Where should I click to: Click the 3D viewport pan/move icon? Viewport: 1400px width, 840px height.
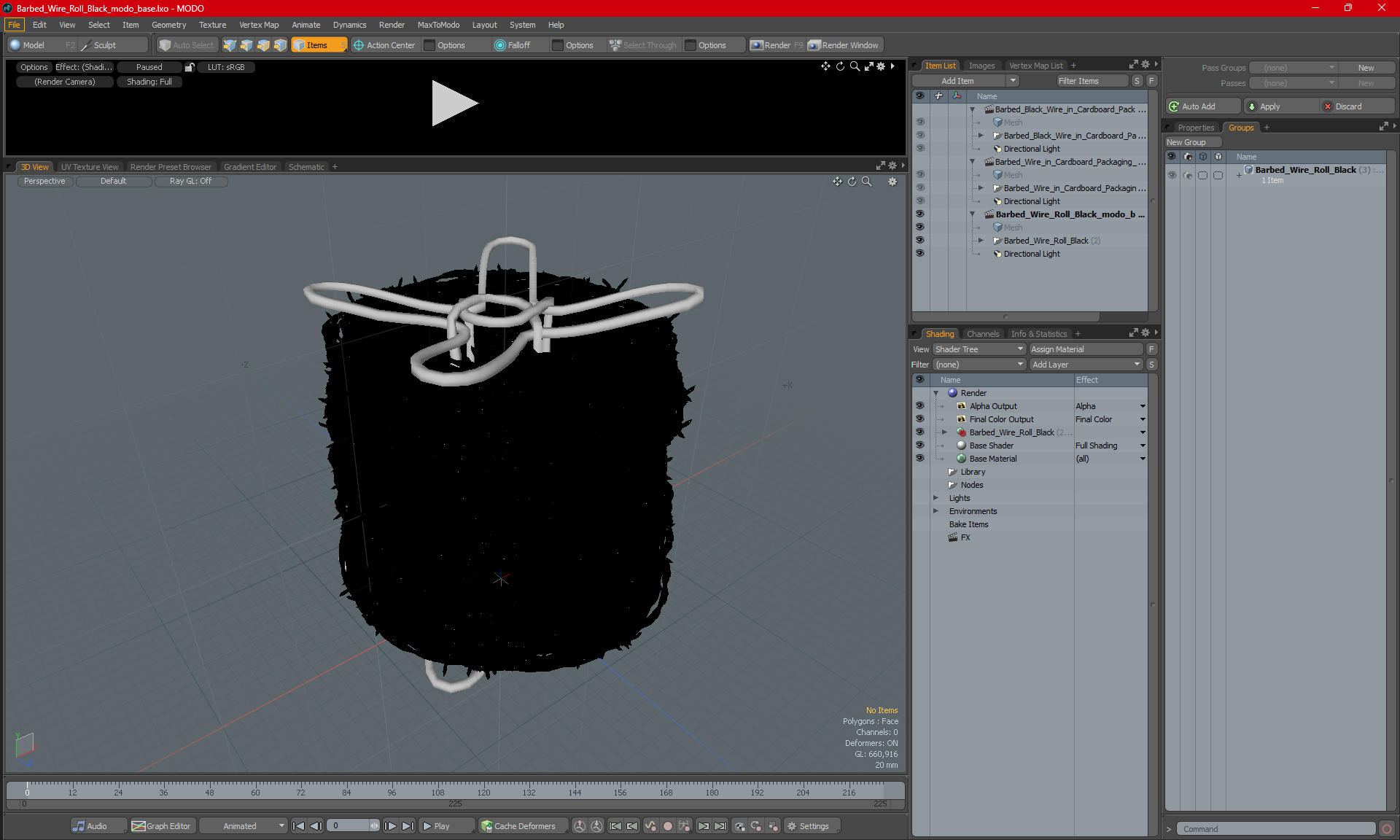click(x=837, y=182)
